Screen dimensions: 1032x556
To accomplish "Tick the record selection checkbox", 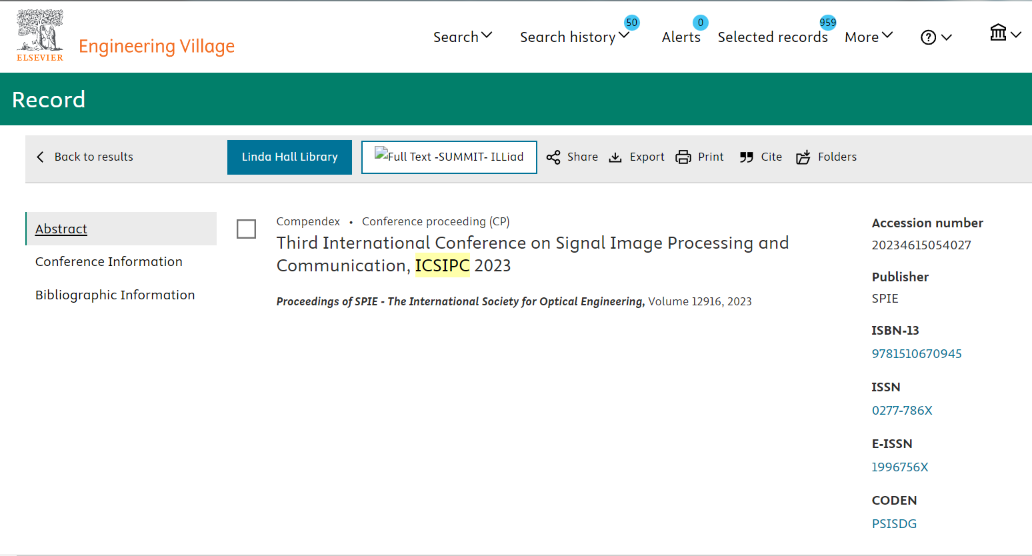I will coord(246,229).
